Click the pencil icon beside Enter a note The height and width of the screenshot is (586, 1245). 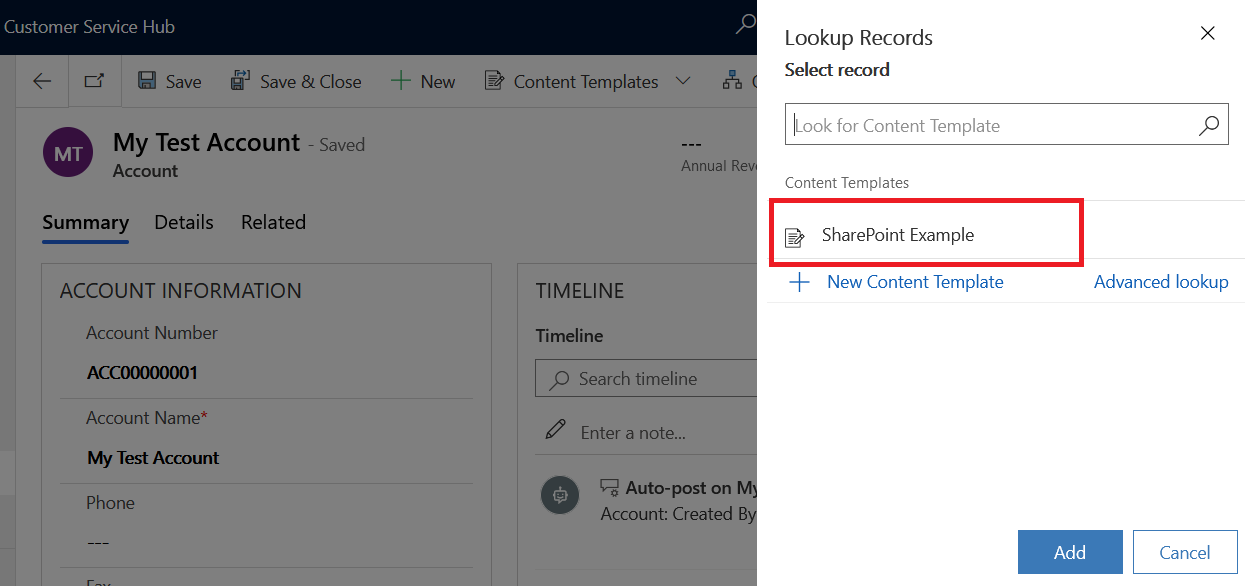(555, 431)
